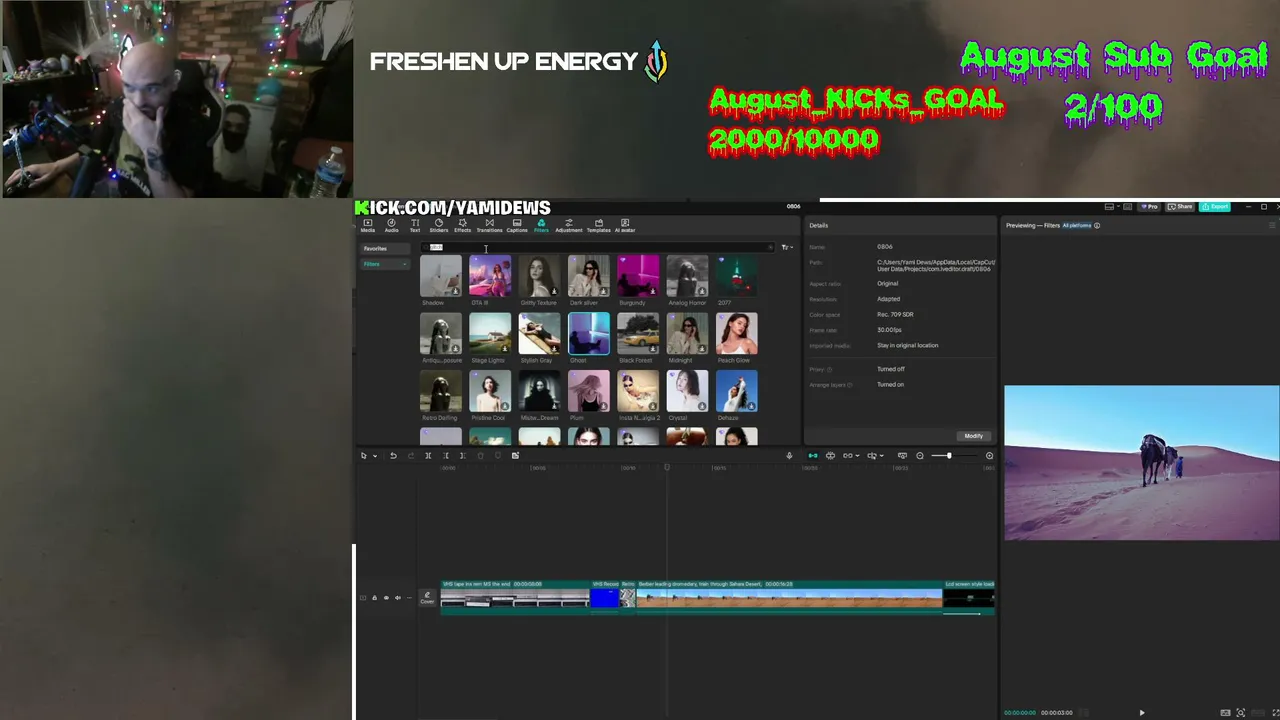Open the Adjustment tab icon
Viewport: 1280px width, 720px height.
point(569,223)
